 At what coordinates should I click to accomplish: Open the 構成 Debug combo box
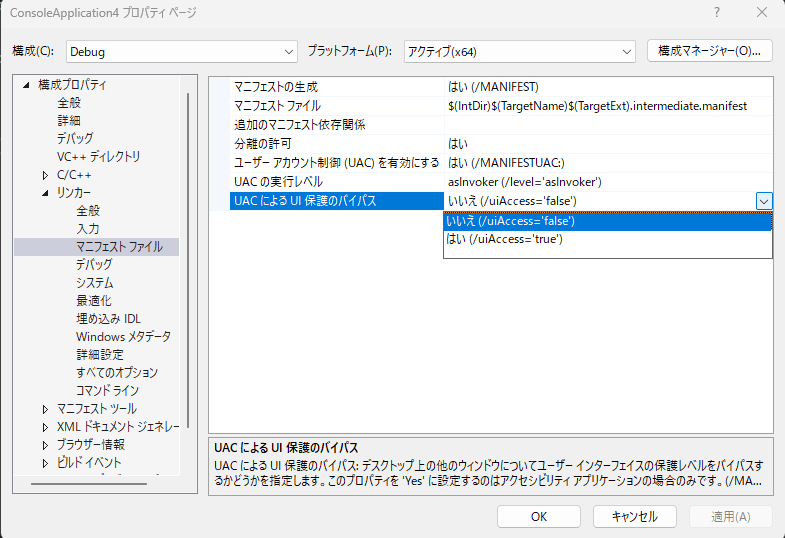point(182,52)
